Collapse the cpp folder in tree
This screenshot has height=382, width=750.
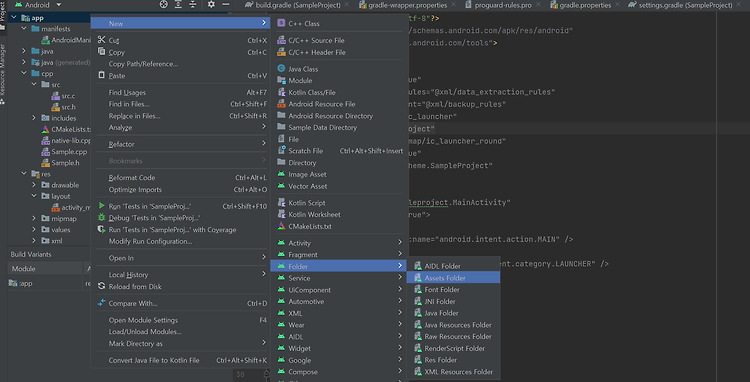coord(24,74)
